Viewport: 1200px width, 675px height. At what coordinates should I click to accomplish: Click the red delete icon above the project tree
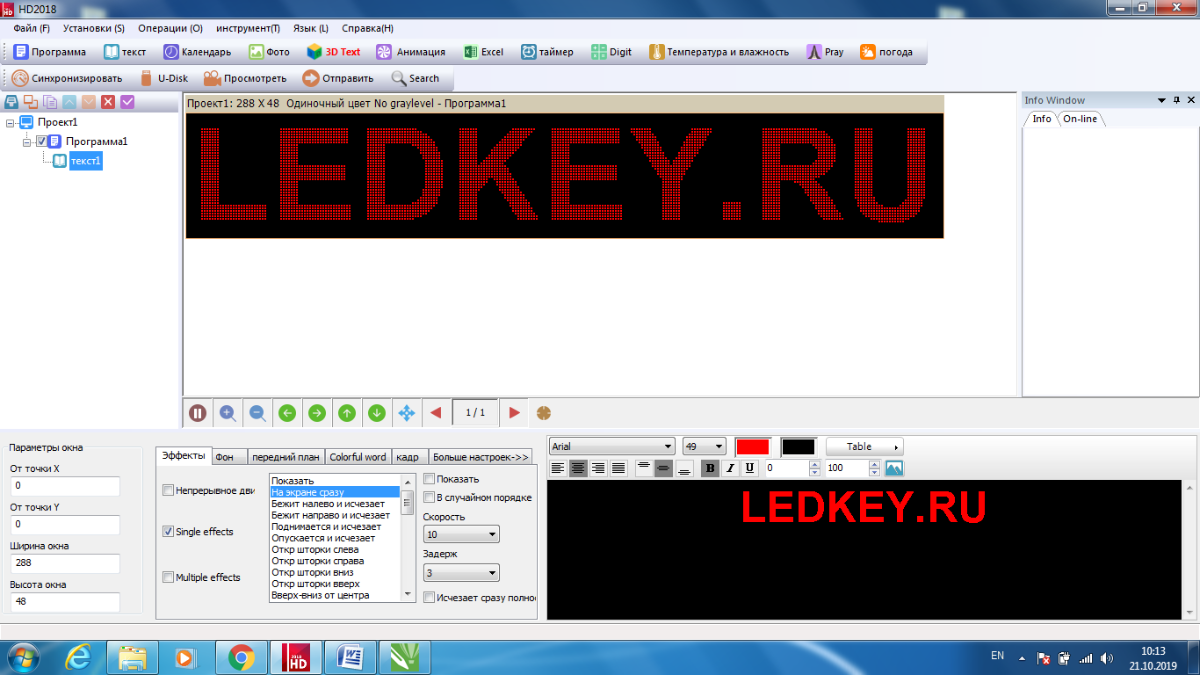coord(108,102)
